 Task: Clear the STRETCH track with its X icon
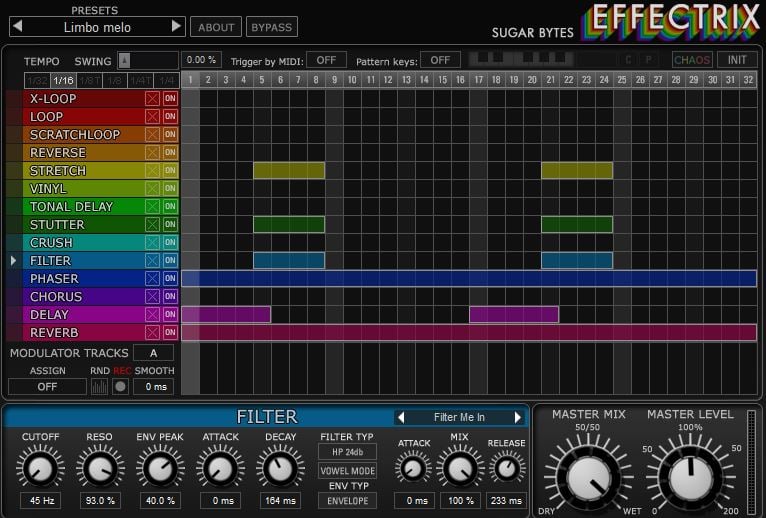[152, 171]
